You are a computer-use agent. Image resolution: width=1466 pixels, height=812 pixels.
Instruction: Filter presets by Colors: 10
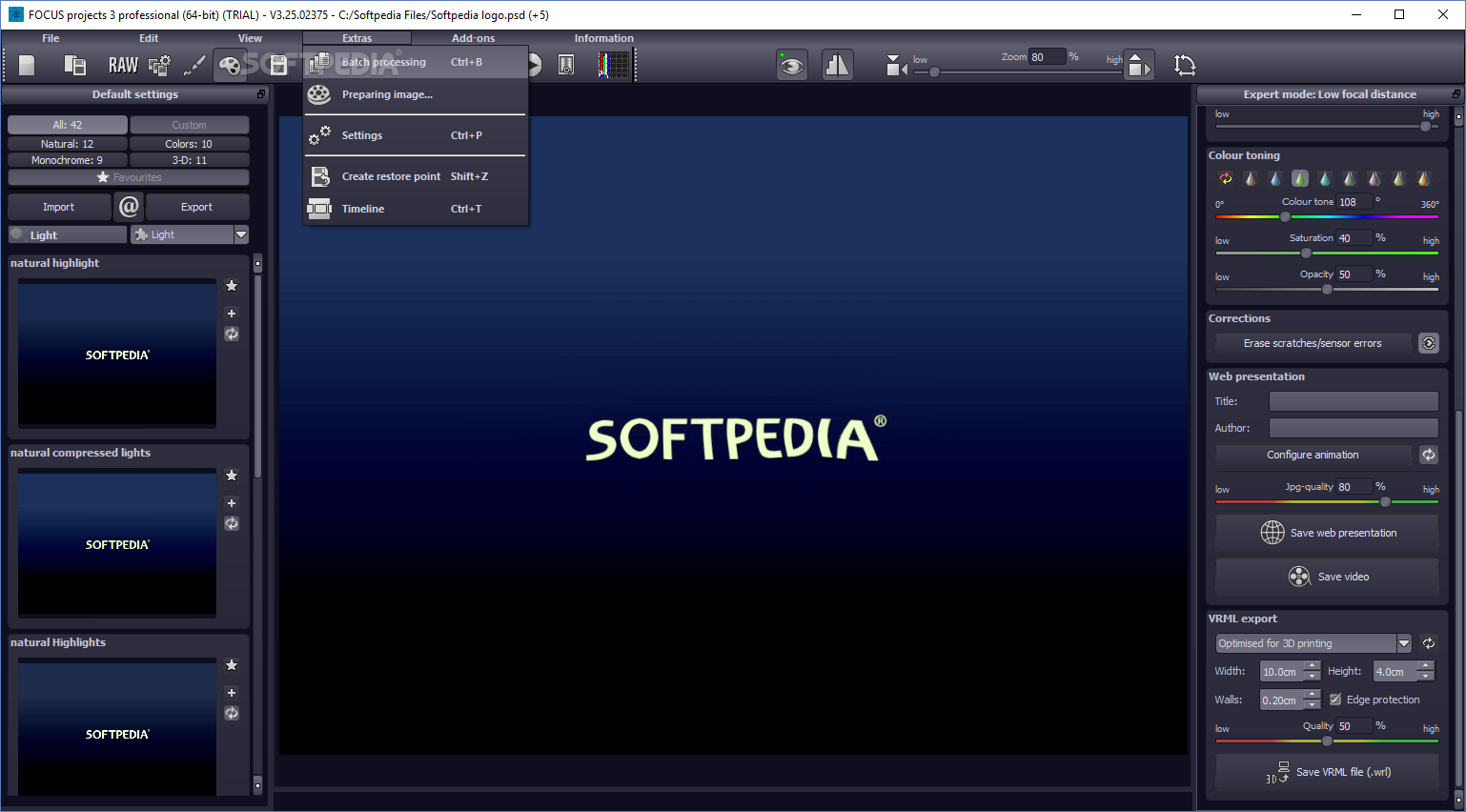click(x=190, y=144)
